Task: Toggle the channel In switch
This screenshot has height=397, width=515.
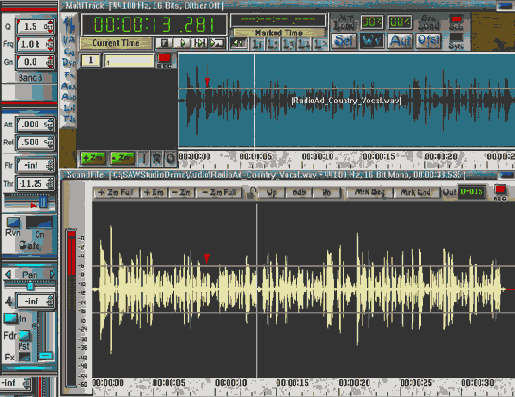Action: (11, 318)
